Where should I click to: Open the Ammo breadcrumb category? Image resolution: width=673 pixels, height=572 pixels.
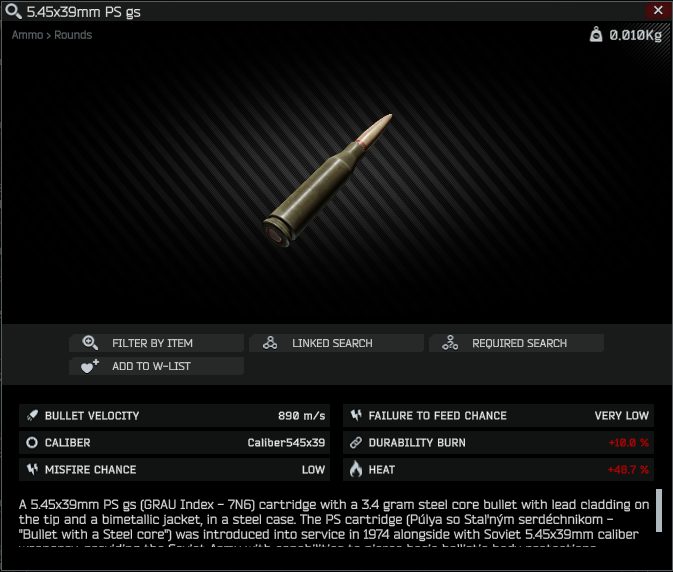(27, 35)
